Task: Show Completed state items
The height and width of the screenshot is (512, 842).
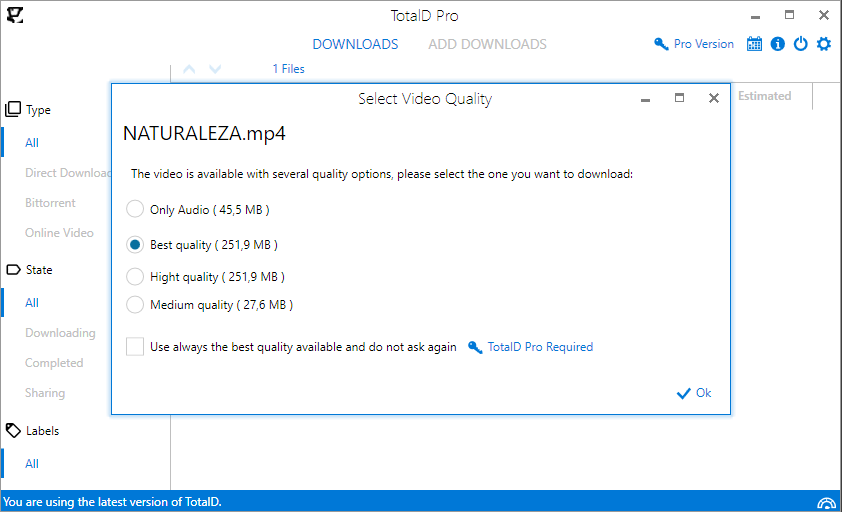Action: (x=54, y=363)
